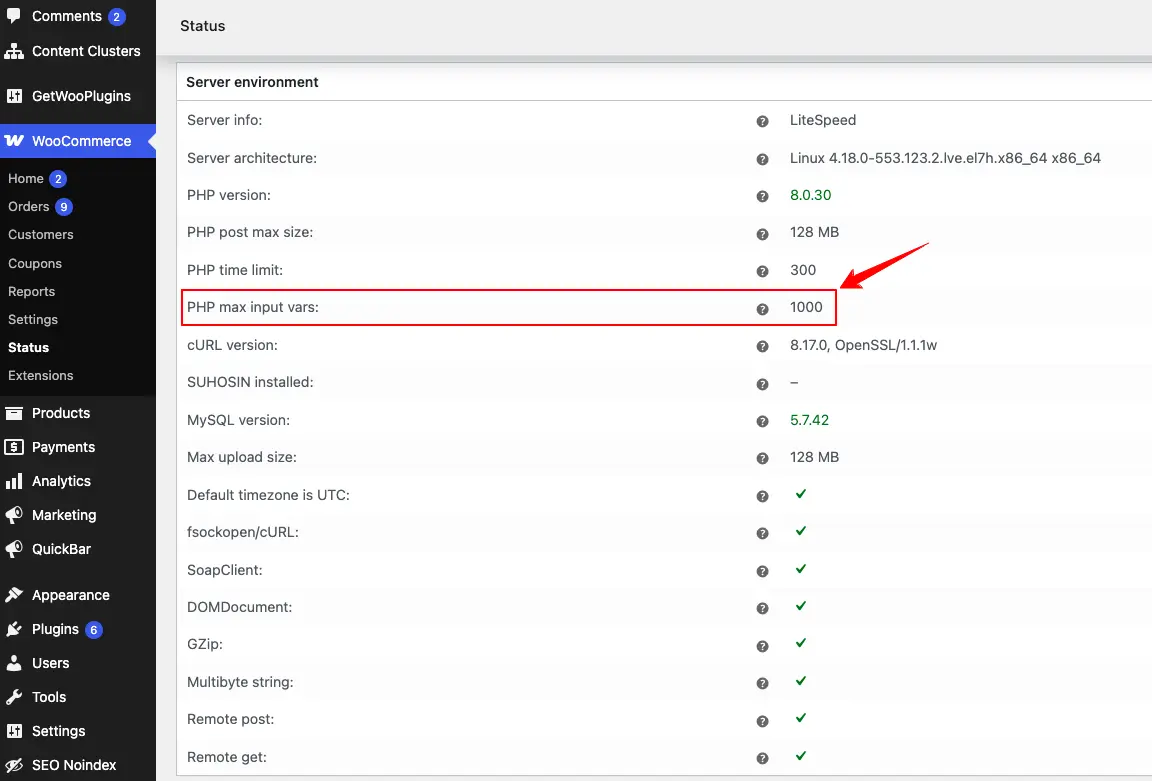Click the Products archive box icon

pos(14,413)
